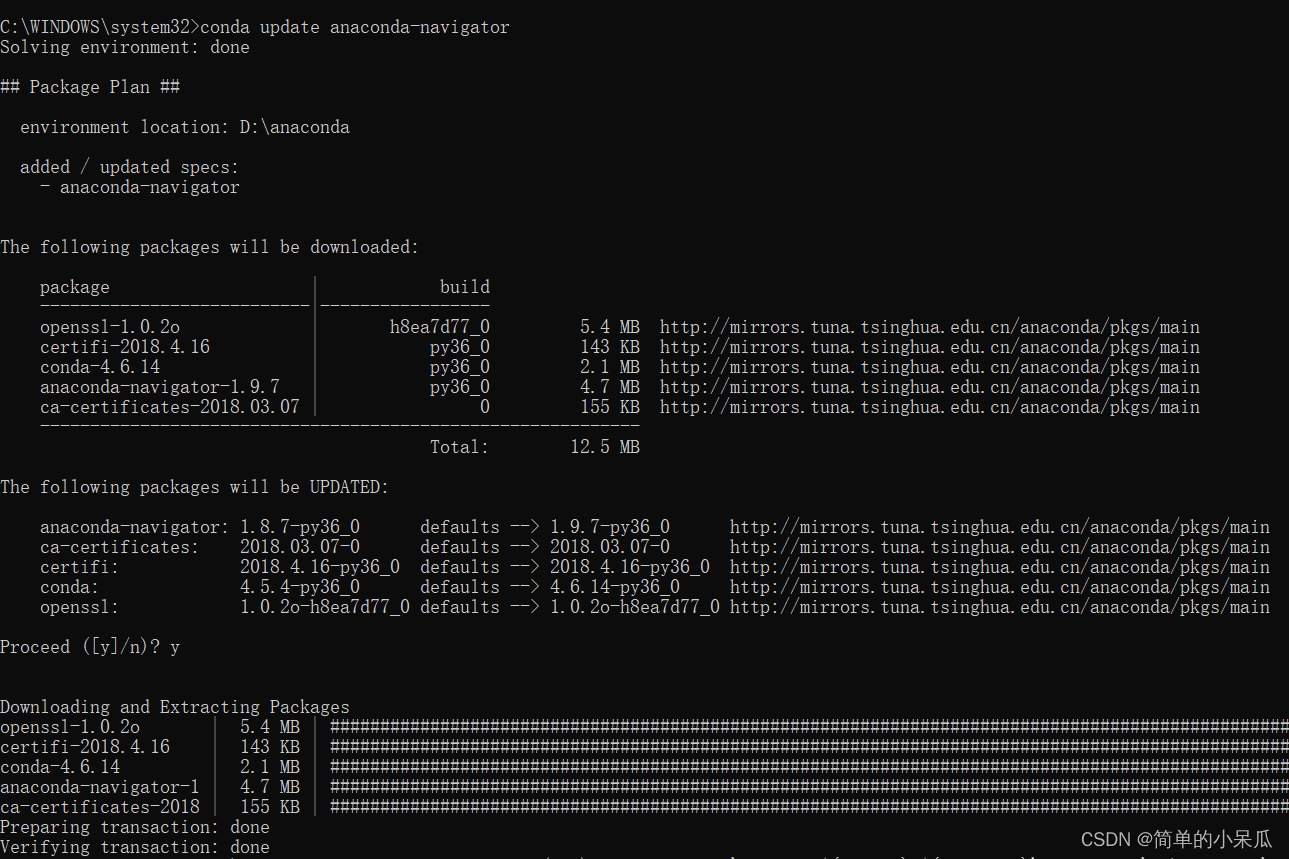Click the openssl-1.0.2o download progress bar

pos(809,727)
